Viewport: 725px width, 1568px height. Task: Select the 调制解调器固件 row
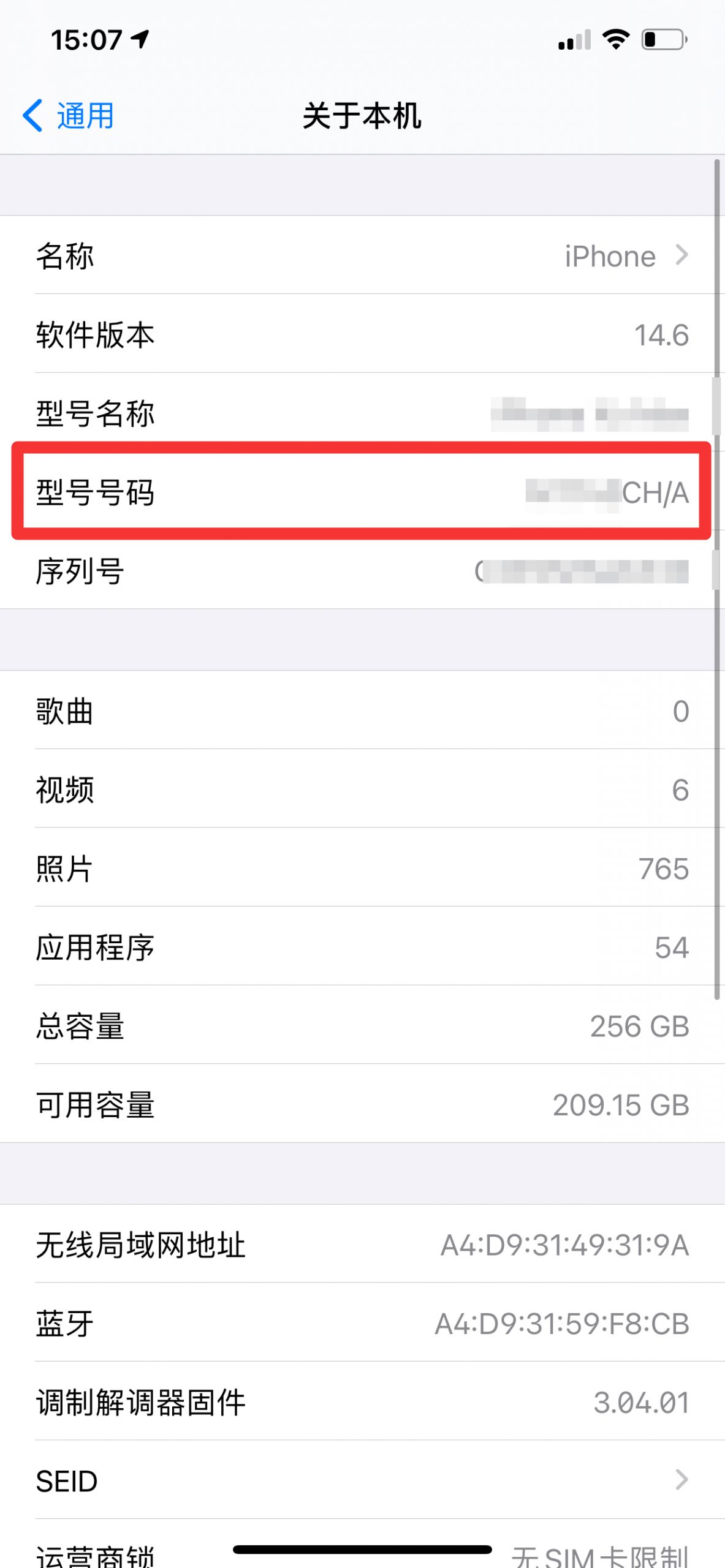[362, 1401]
